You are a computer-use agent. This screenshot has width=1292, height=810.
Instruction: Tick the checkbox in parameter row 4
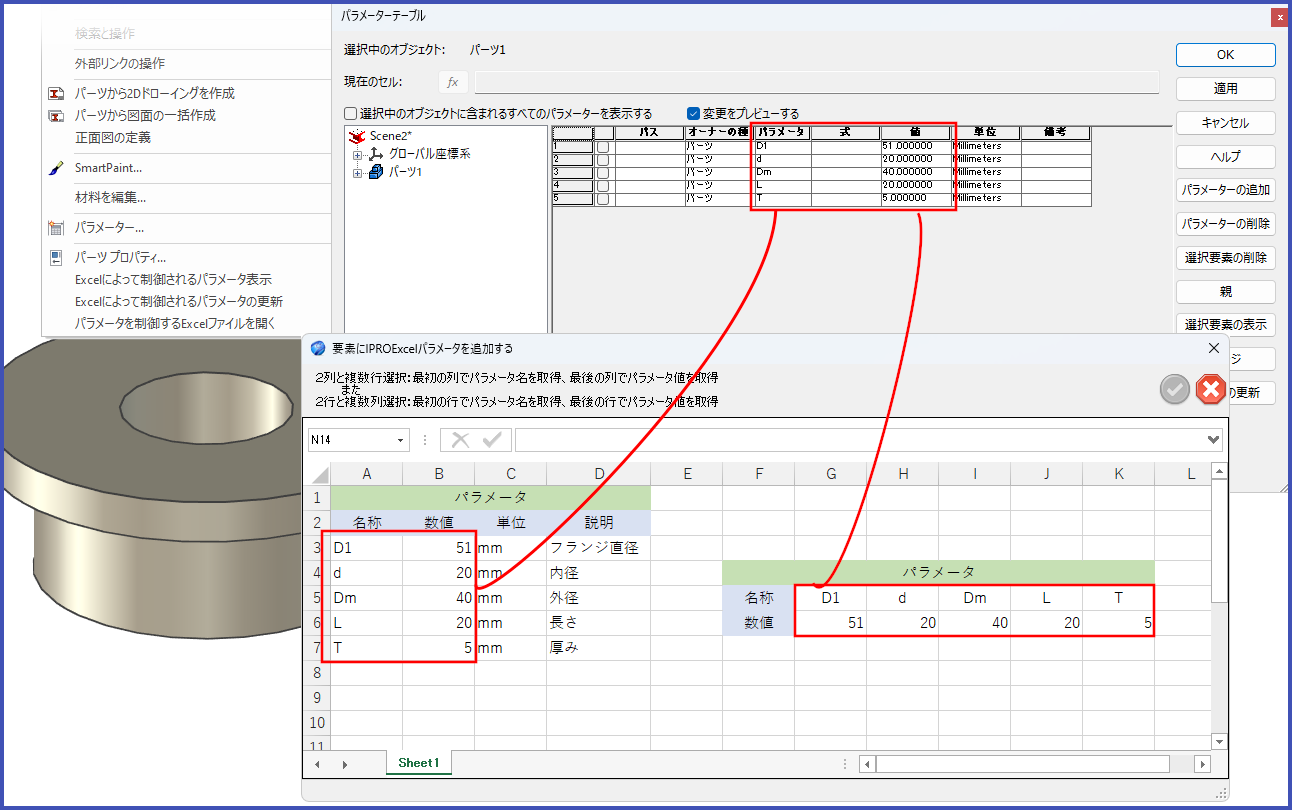[603, 185]
